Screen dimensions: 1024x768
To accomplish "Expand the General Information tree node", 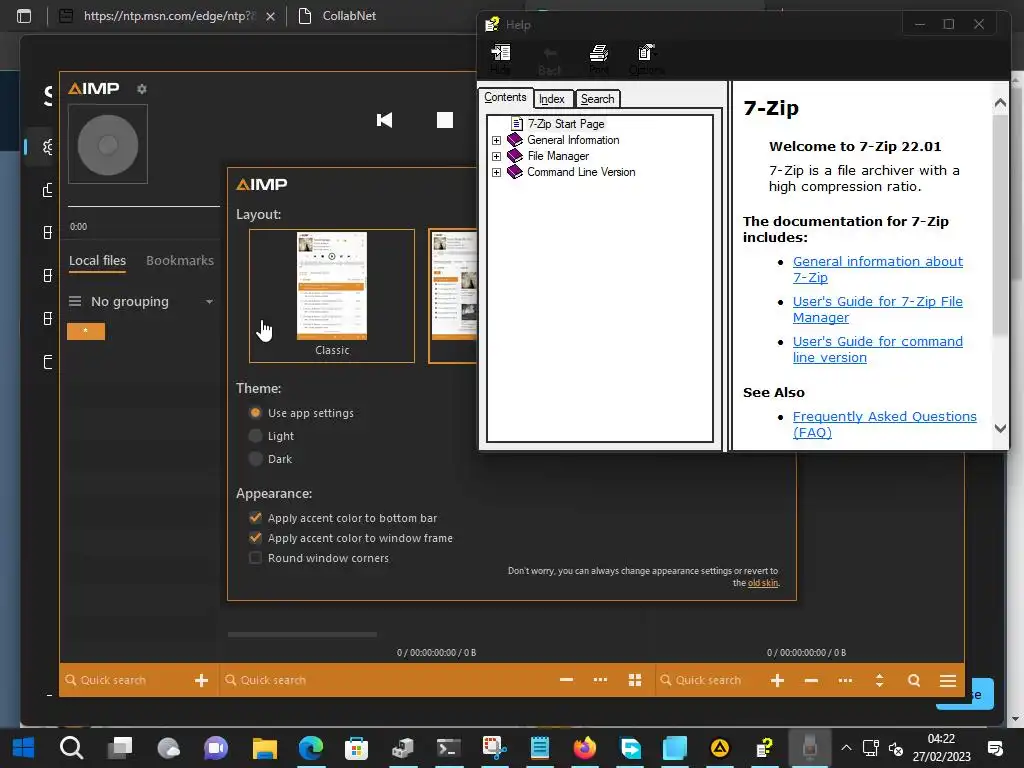I will click(496, 140).
